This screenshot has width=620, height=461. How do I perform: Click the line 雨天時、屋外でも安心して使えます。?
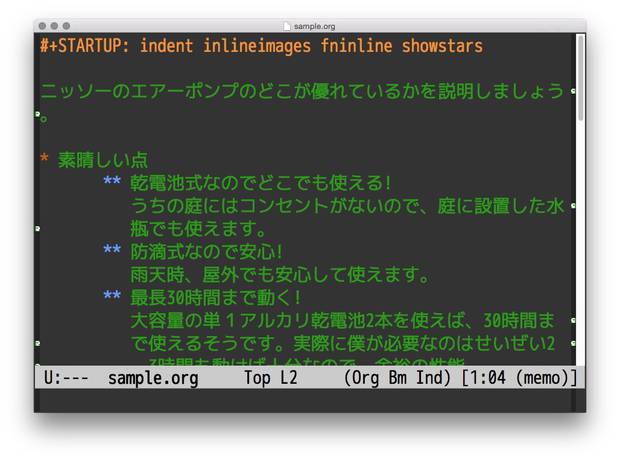(x=280, y=275)
